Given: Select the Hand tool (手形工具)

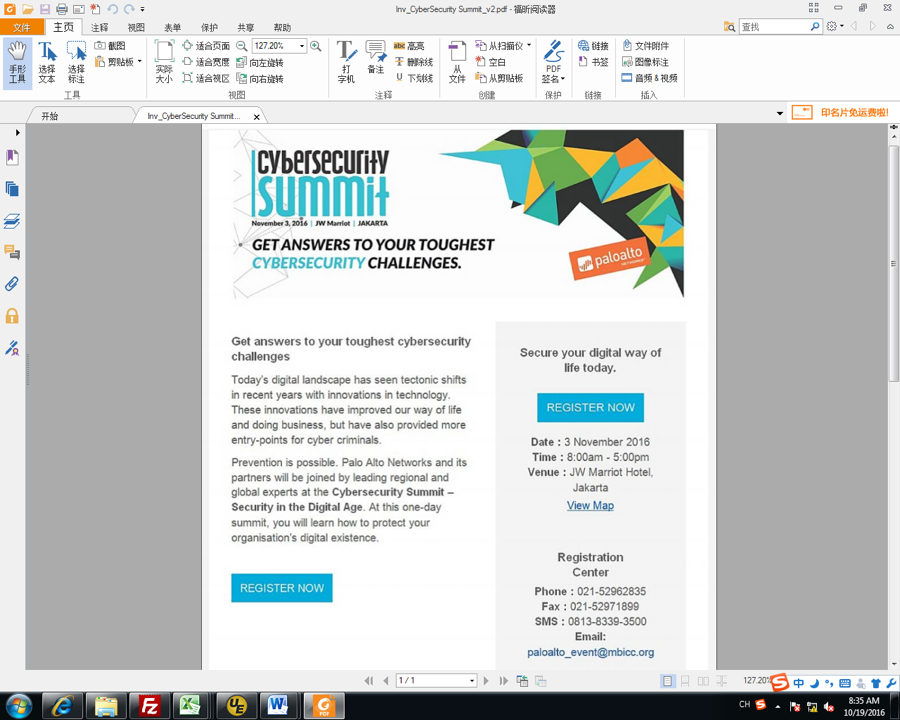Looking at the screenshot, I should coord(17,63).
